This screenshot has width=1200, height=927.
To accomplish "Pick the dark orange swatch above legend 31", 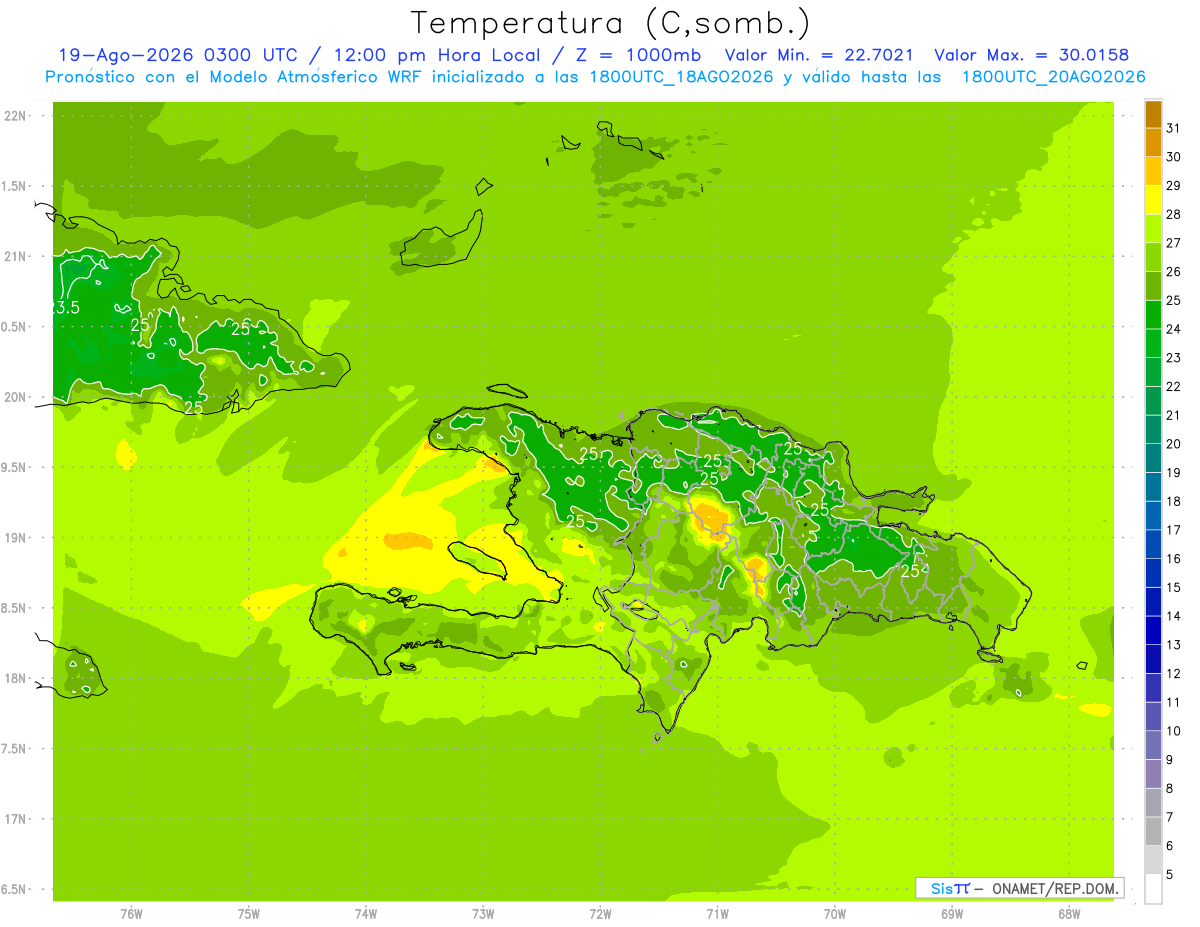I will pyautogui.click(x=1154, y=114).
